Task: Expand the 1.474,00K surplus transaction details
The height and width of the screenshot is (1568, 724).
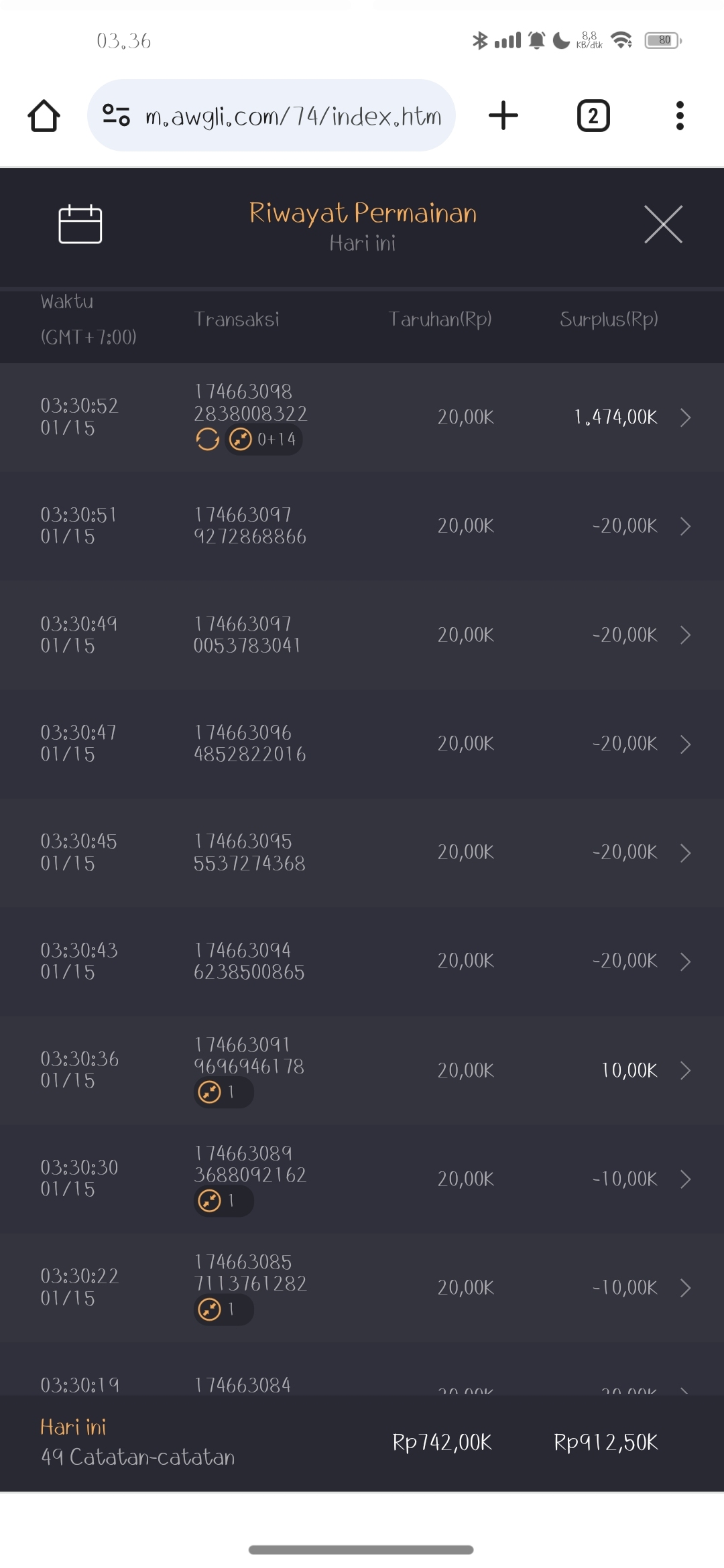Action: coord(685,417)
